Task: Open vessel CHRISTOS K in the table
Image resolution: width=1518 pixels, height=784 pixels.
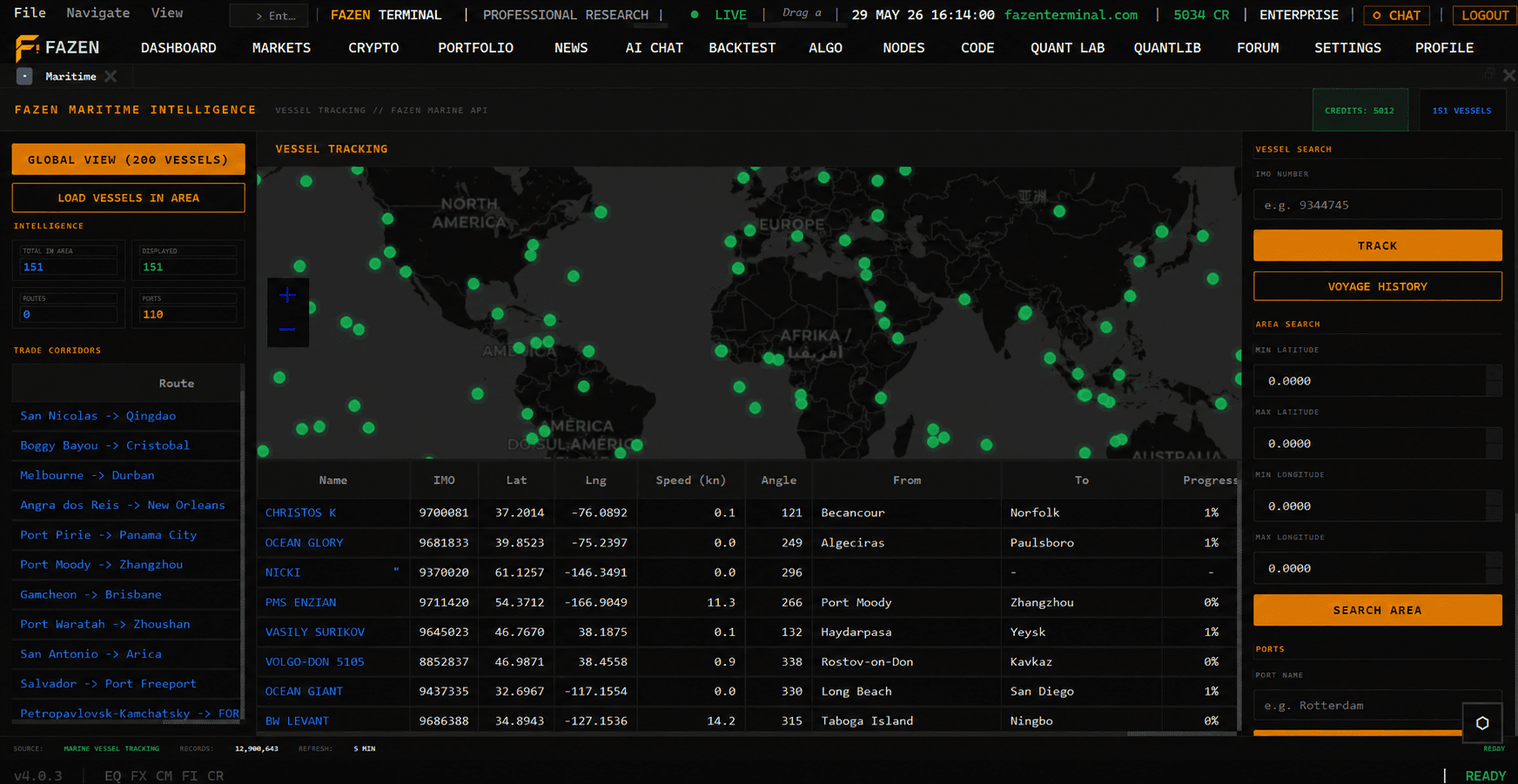Action: pos(300,513)
